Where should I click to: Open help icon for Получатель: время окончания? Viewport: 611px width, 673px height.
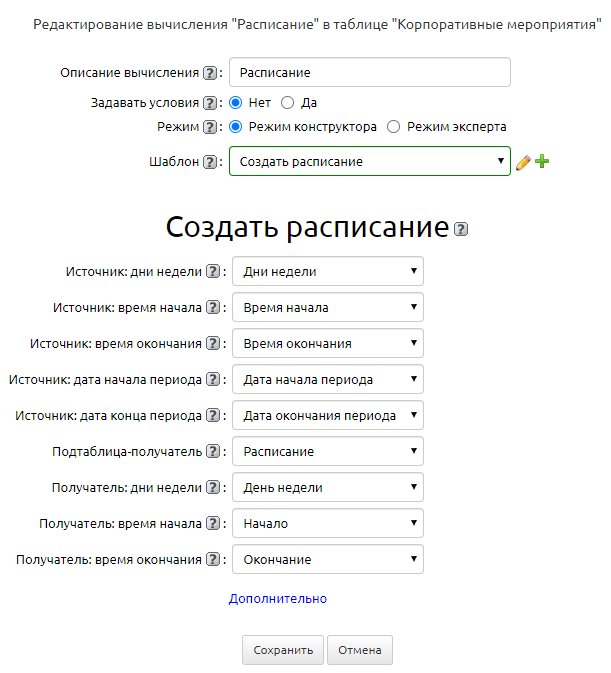pos(213,560)
